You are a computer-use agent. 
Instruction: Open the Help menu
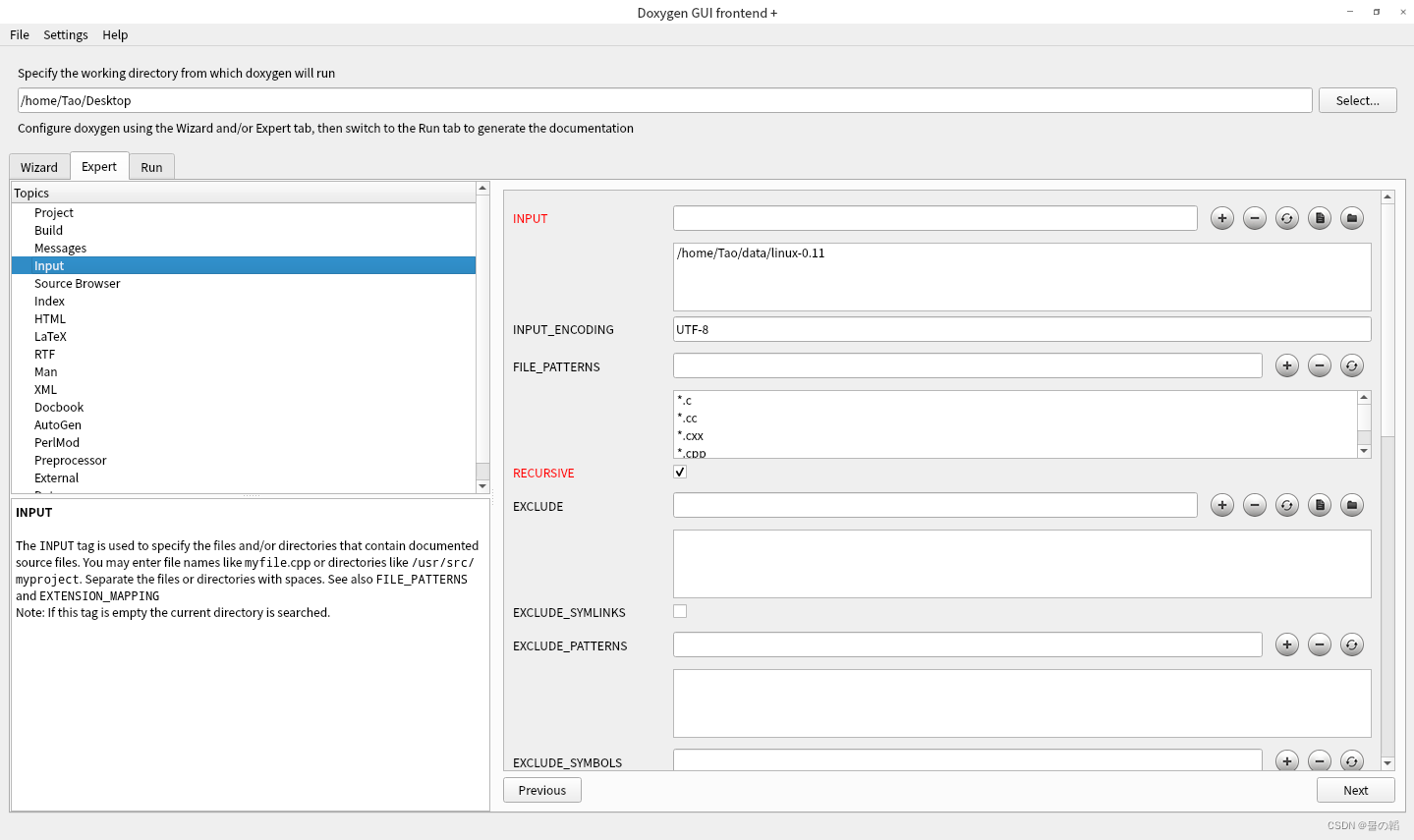115,34
